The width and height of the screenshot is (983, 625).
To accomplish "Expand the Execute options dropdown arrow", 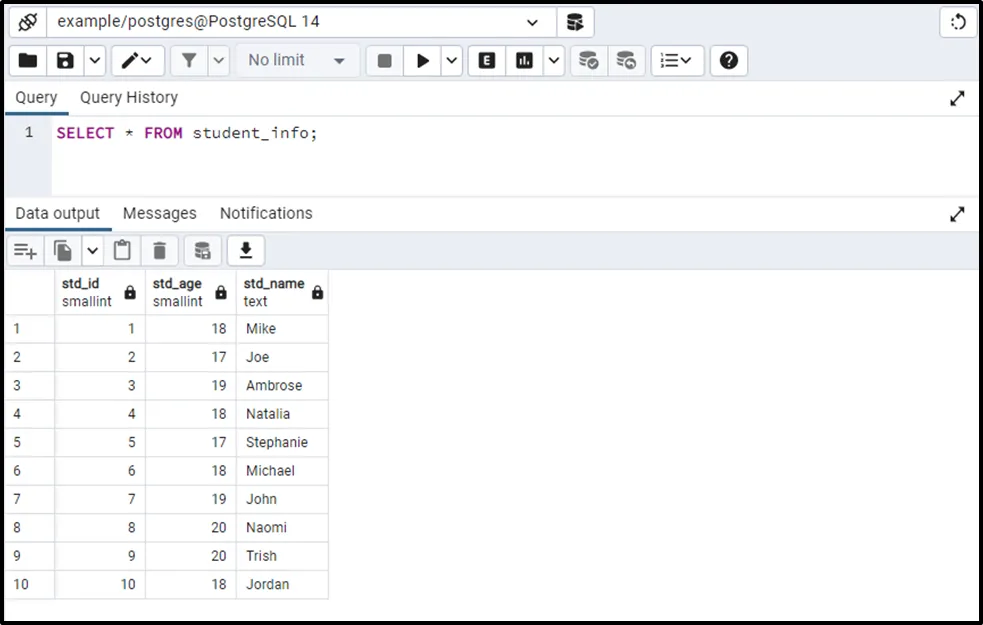I will pos(452,61).
